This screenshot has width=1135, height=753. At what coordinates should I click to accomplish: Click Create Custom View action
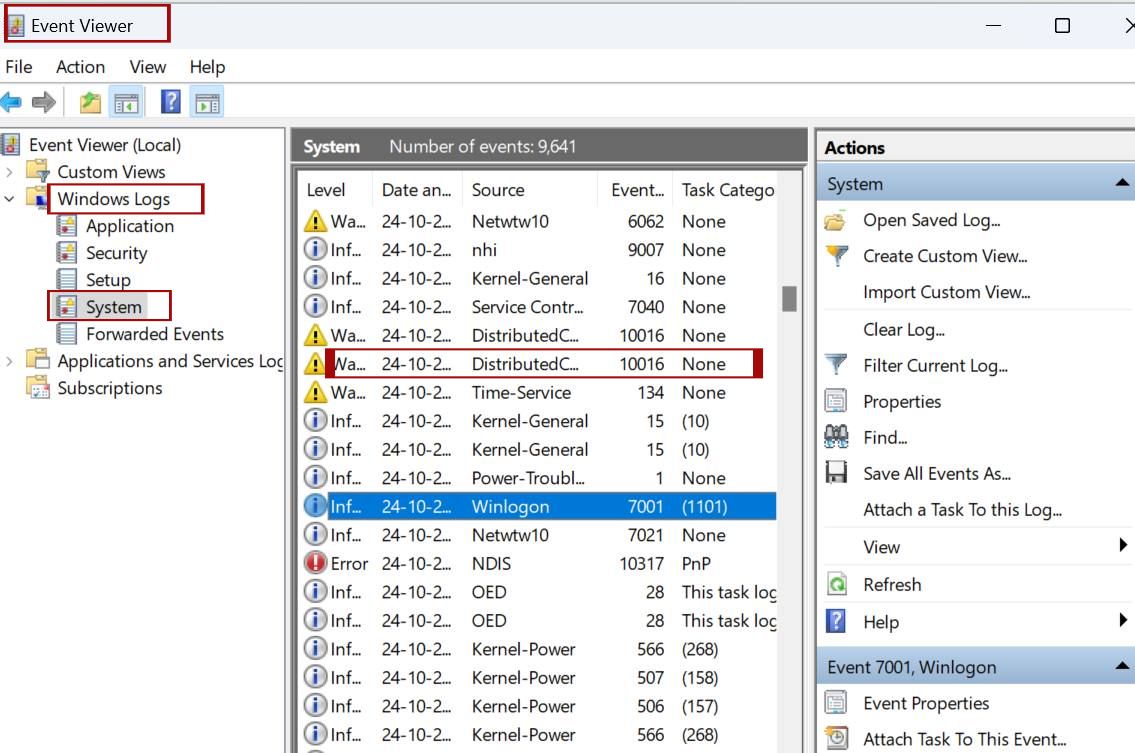point(944,256)
